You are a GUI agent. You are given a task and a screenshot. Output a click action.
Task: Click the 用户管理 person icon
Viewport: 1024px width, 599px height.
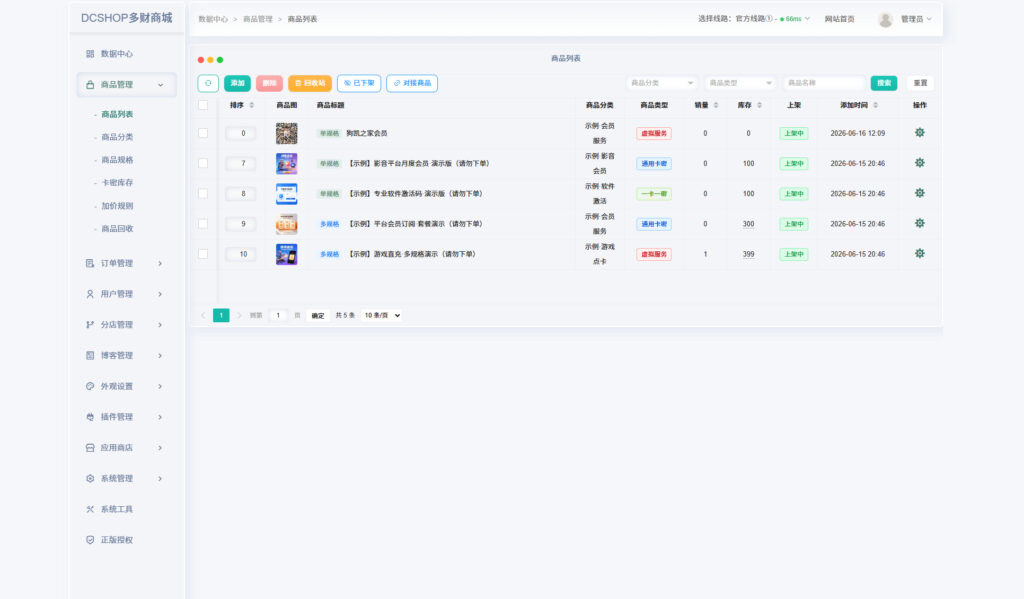90,294
